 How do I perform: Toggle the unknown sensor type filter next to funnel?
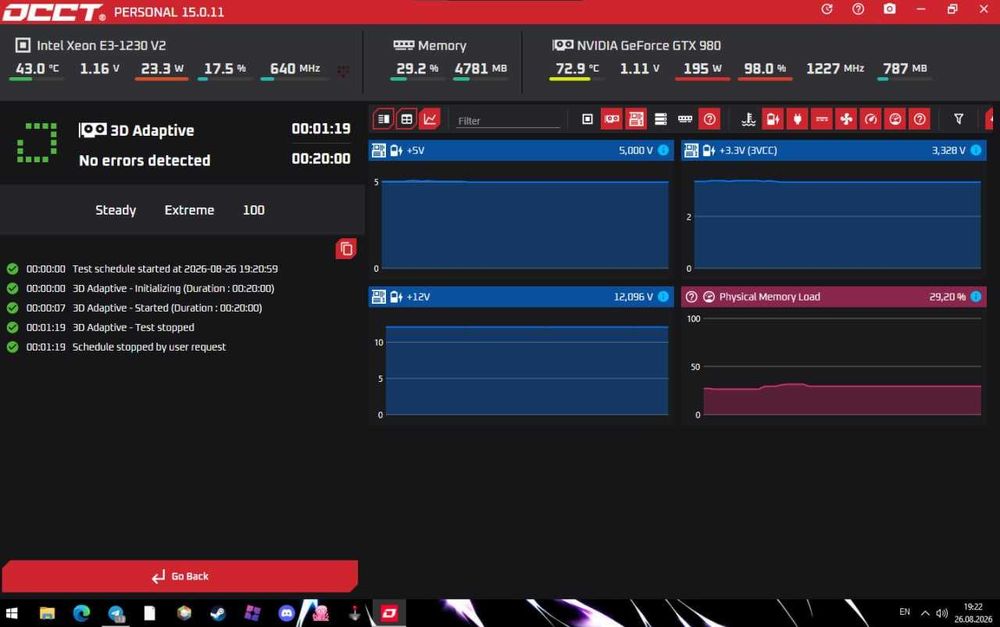click(x=919, y=119)
